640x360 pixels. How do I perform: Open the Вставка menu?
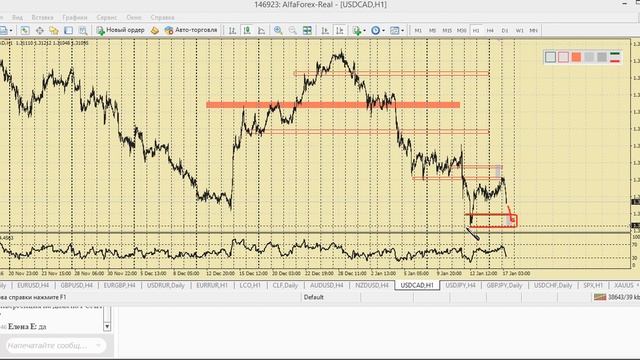coord(42,17)
